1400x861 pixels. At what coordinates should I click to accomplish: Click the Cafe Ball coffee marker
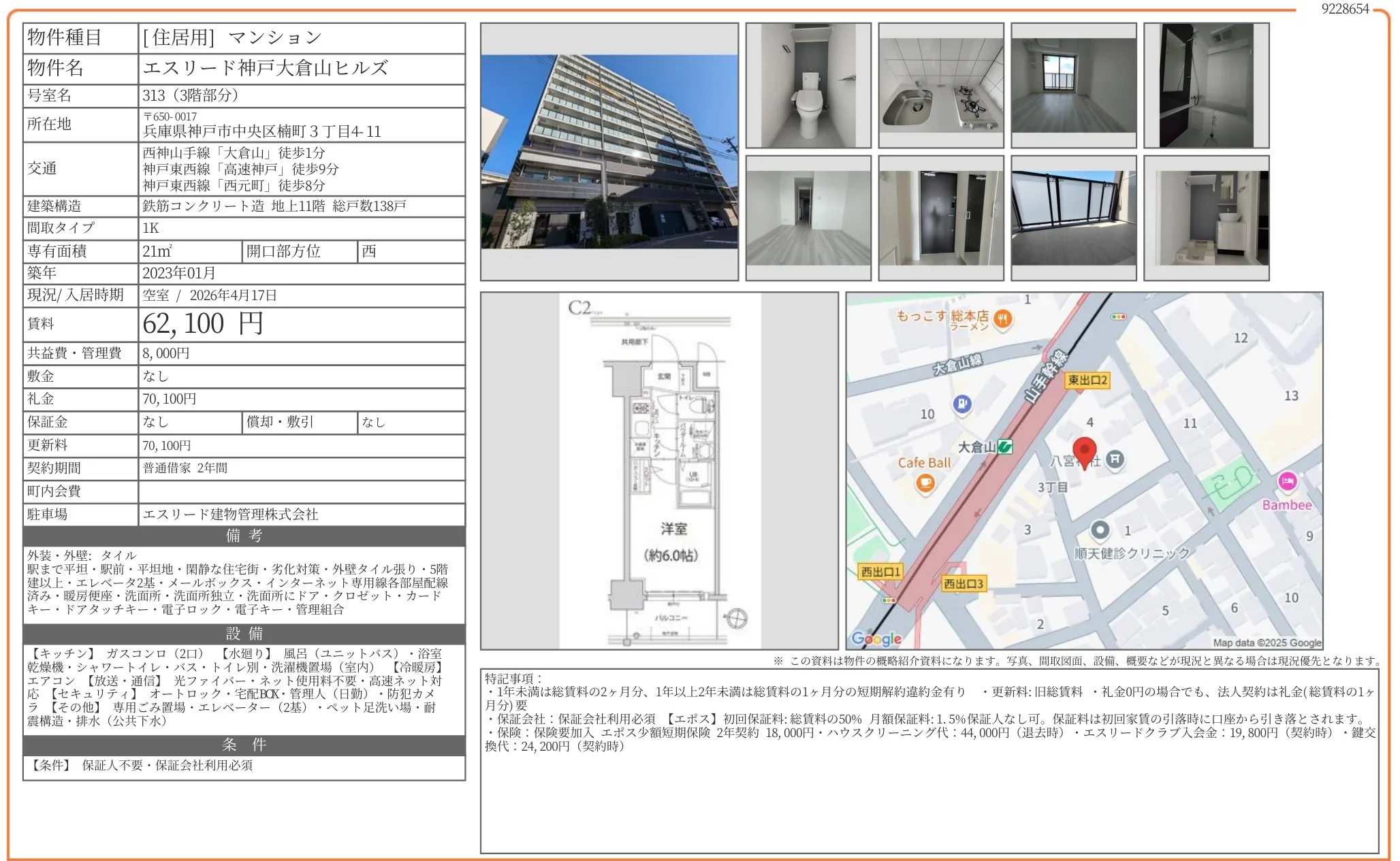pos(925,483)
